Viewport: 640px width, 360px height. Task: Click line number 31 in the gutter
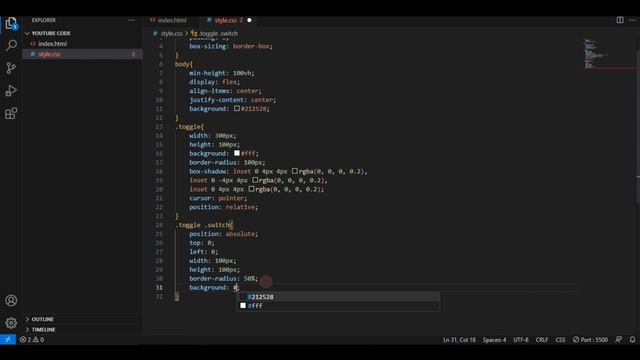coord(159,287)
